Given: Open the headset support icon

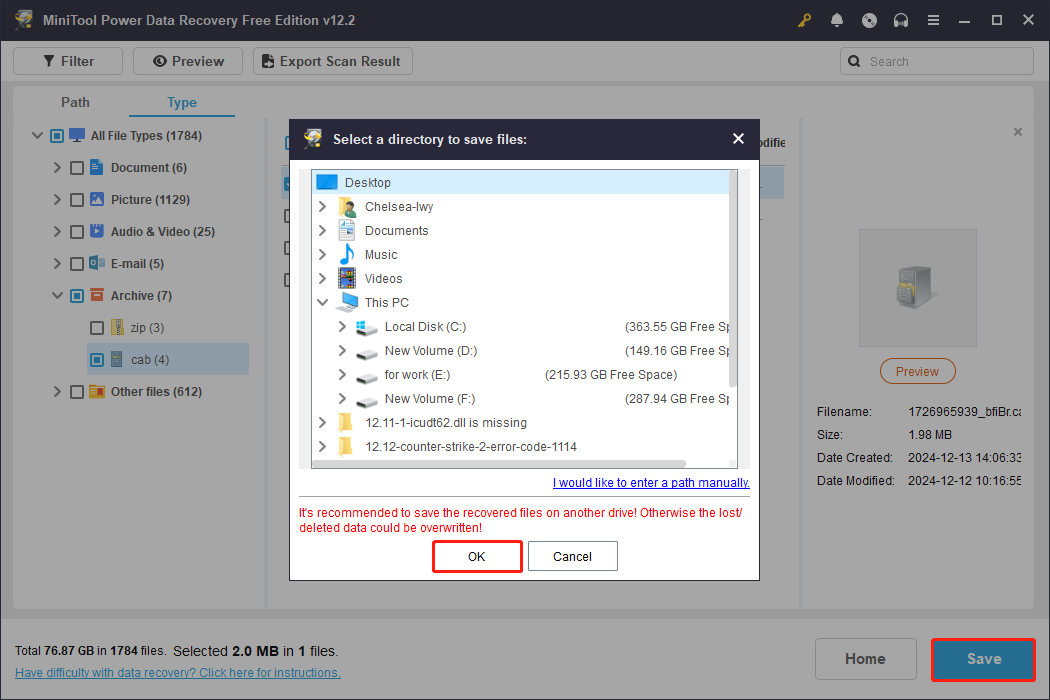Looking at the screenshot, I should click(x=901, y=20).
